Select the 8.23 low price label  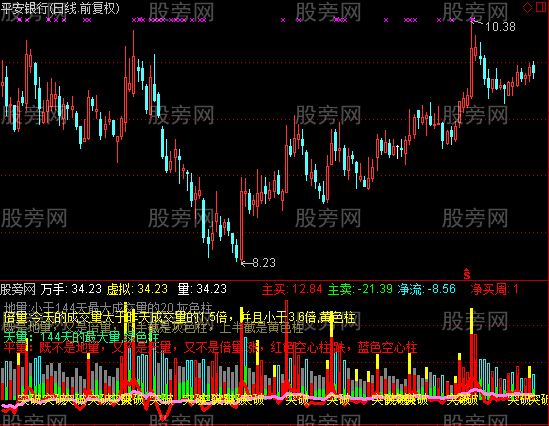click(264, 263)
